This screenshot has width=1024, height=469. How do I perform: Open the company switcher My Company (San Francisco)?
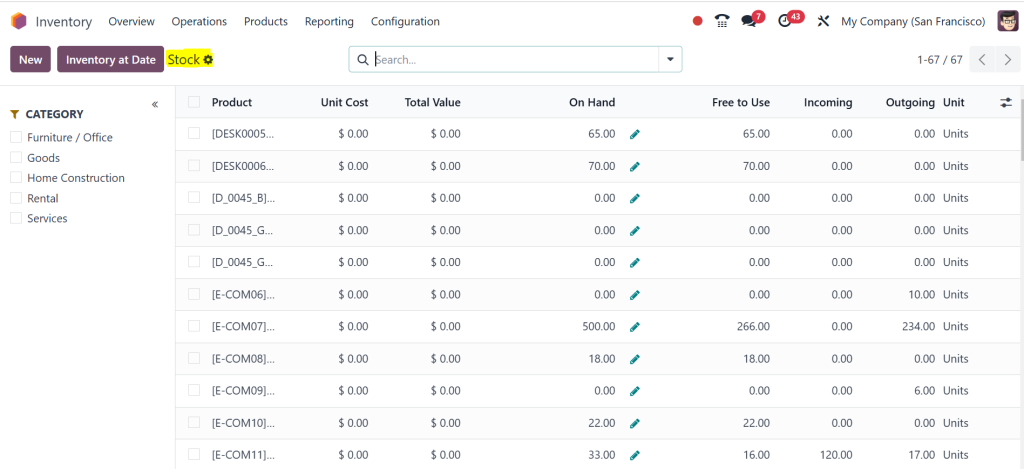pyautogui.click(x=913, y=22)
